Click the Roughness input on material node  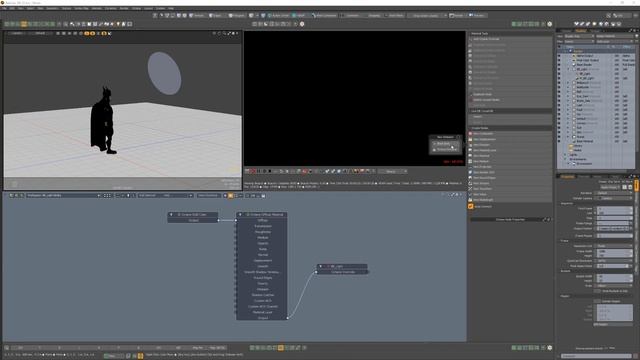262,232
